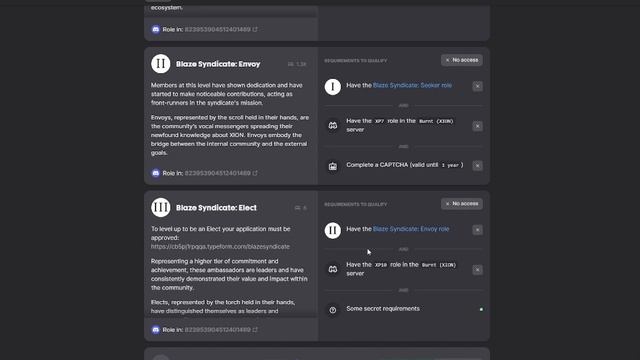Click the Envoy role Roman numeral II avatar
The width and height of the screenshot is (640, 360).
(x=160, y=64)
